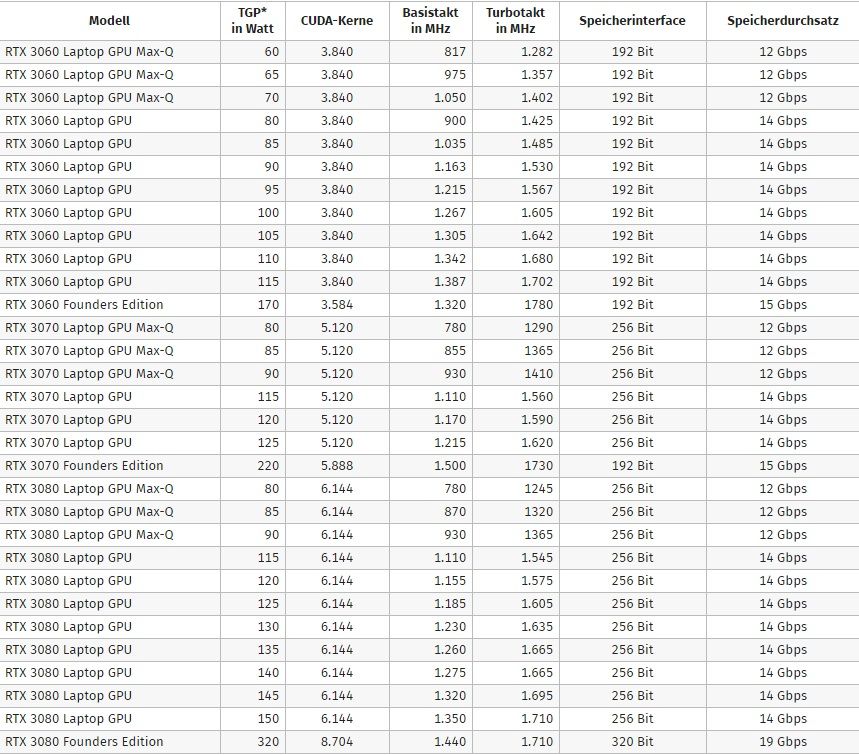Click the Basistakt value 1.350
This screenshot has height=755, width=859.
tap(450, 719)
